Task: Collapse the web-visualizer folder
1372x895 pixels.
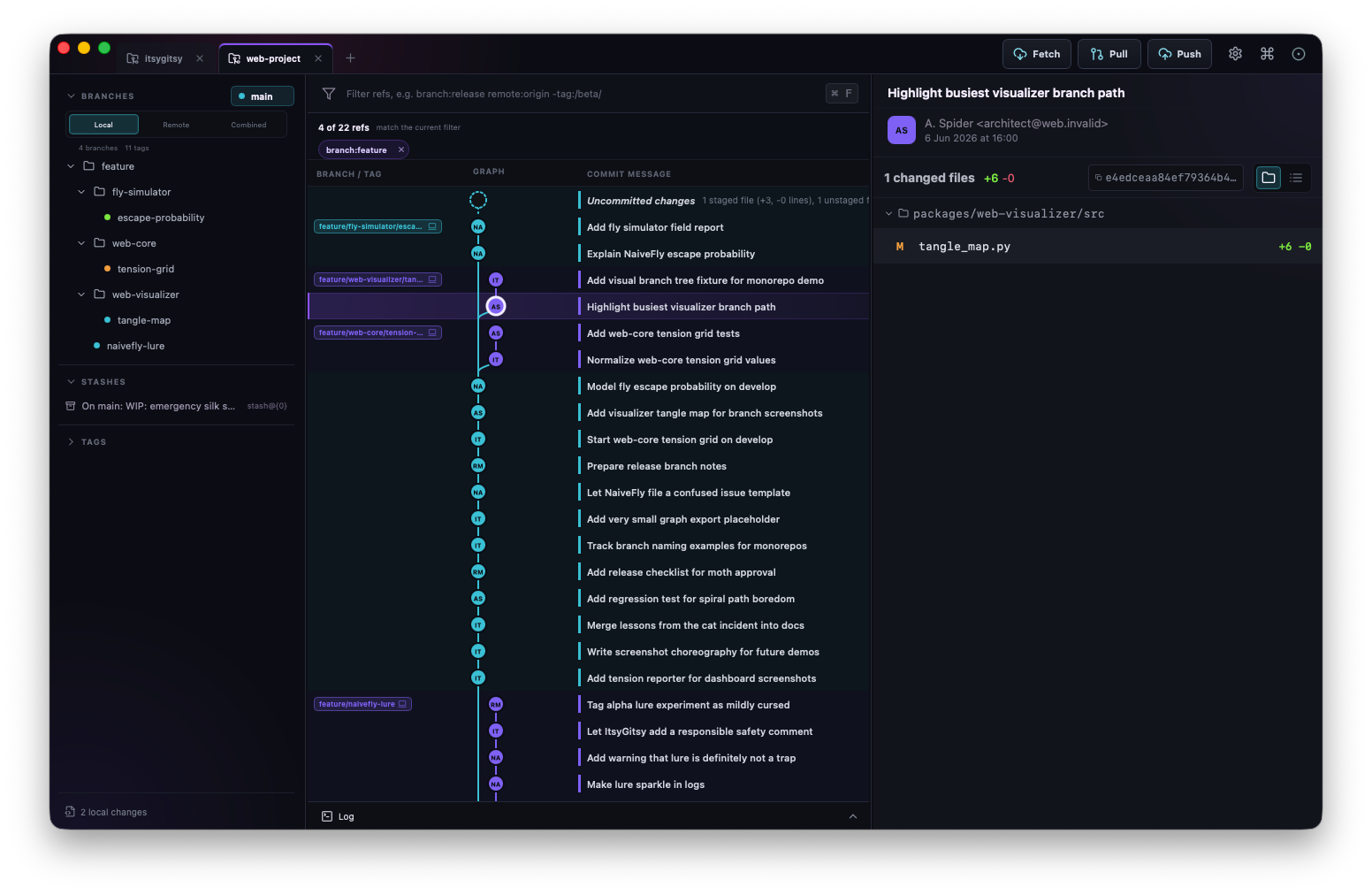Action: 81,295
